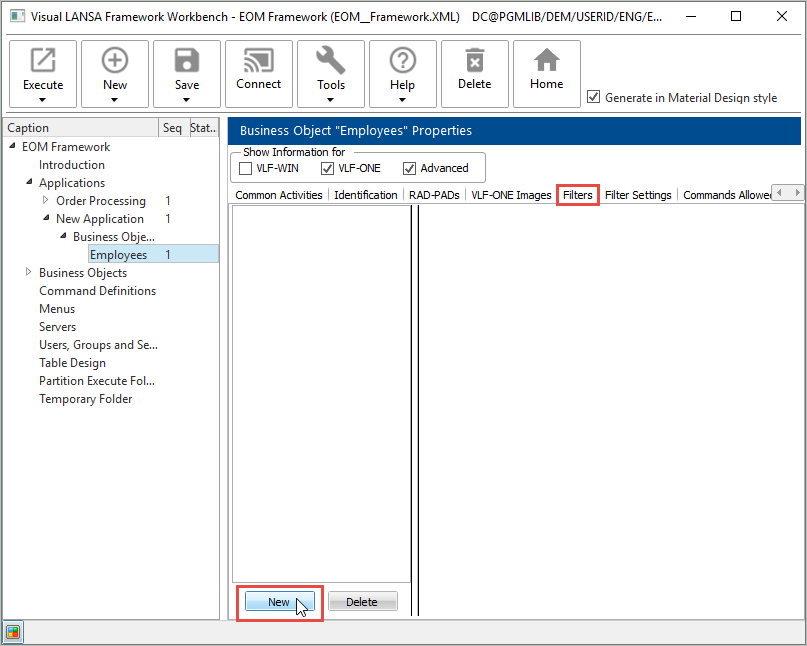The image size is (807, 646).
Task: Click the empty filters list box
Action: pos(321,393)
